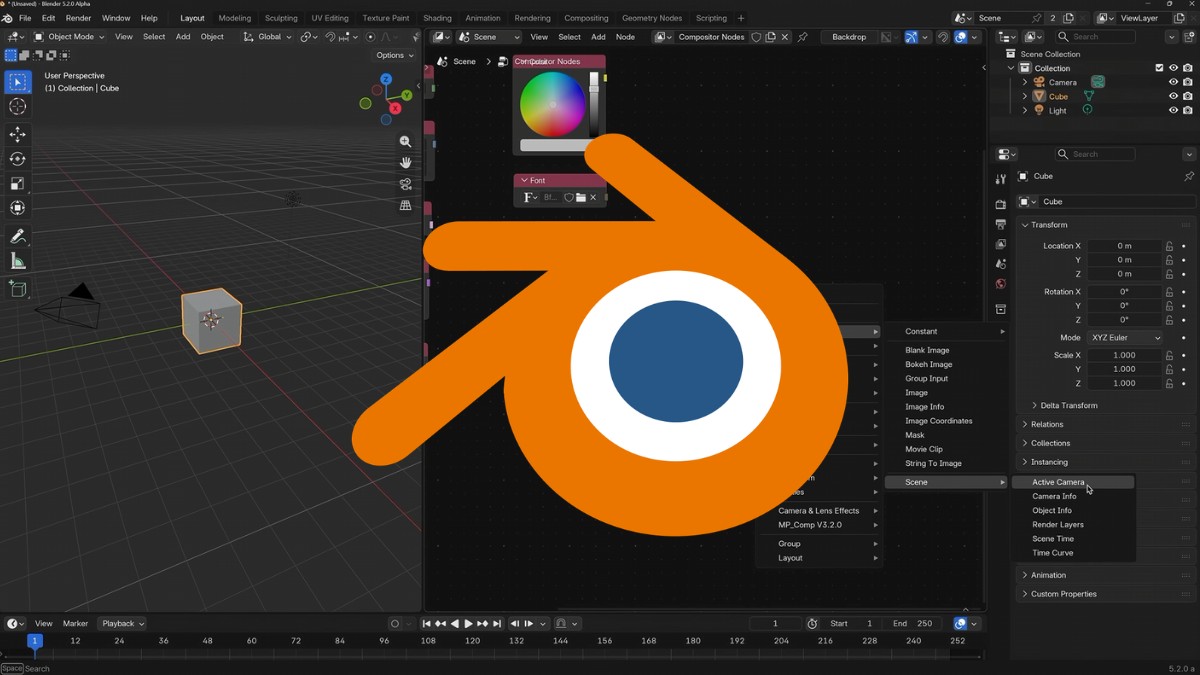Open the Playback dropdown in timeline
The height and width of the screenshot is (675, 1200).
[x=123, y=624]
